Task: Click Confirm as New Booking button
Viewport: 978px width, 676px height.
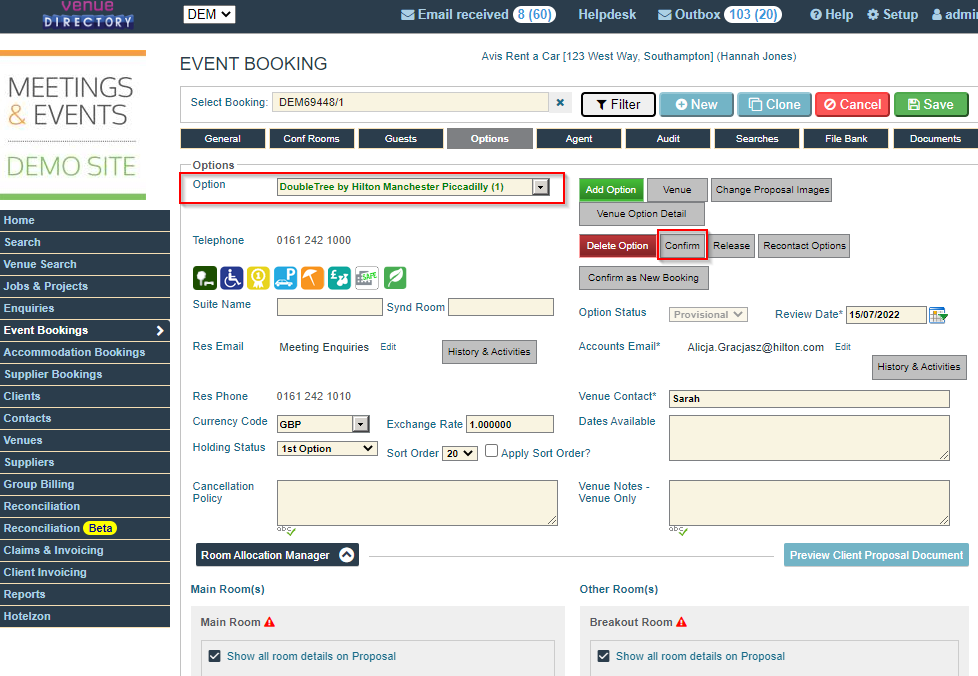Action: point(643,278)
